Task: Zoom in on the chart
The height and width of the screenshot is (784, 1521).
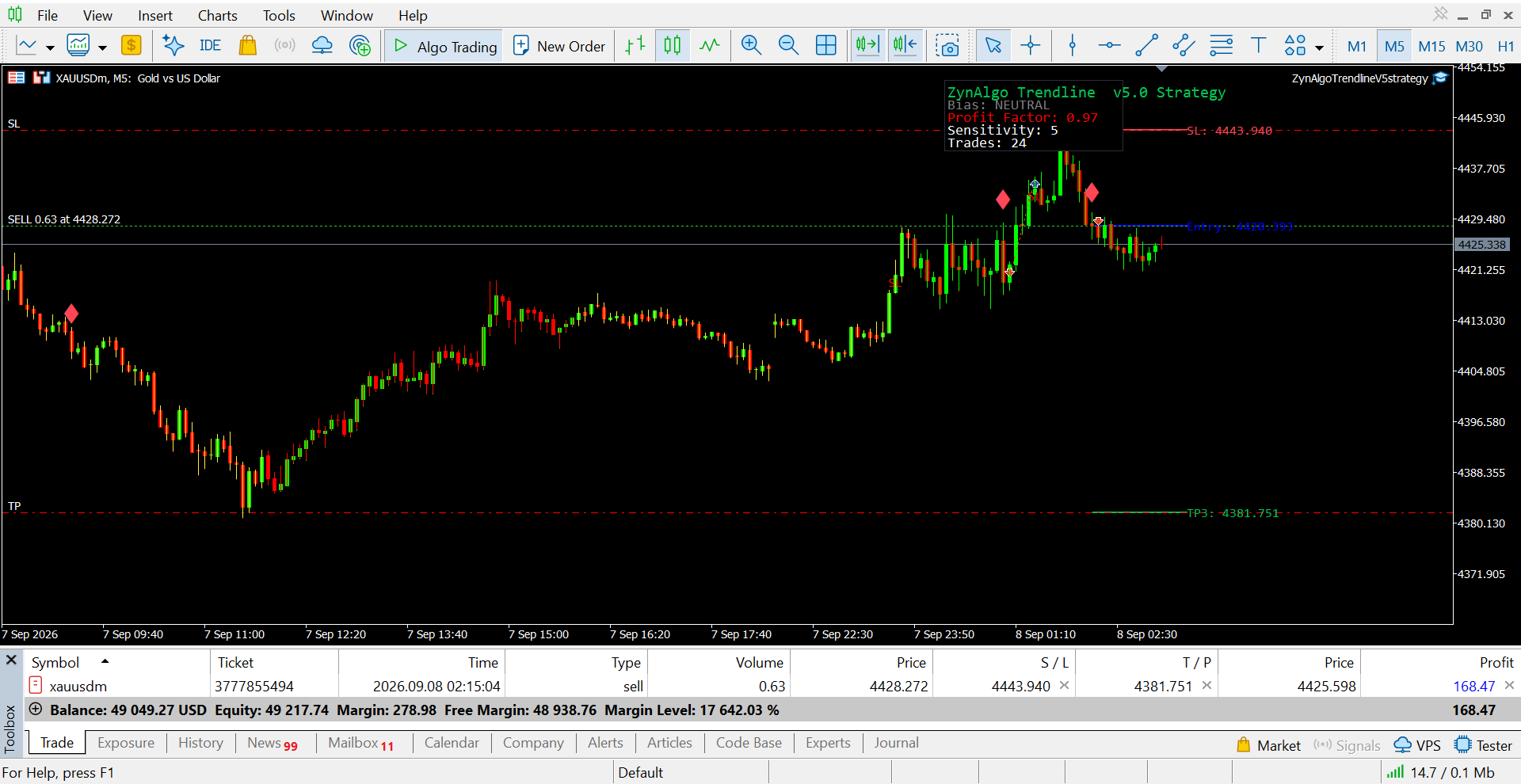Action: [x=751, y=45]
